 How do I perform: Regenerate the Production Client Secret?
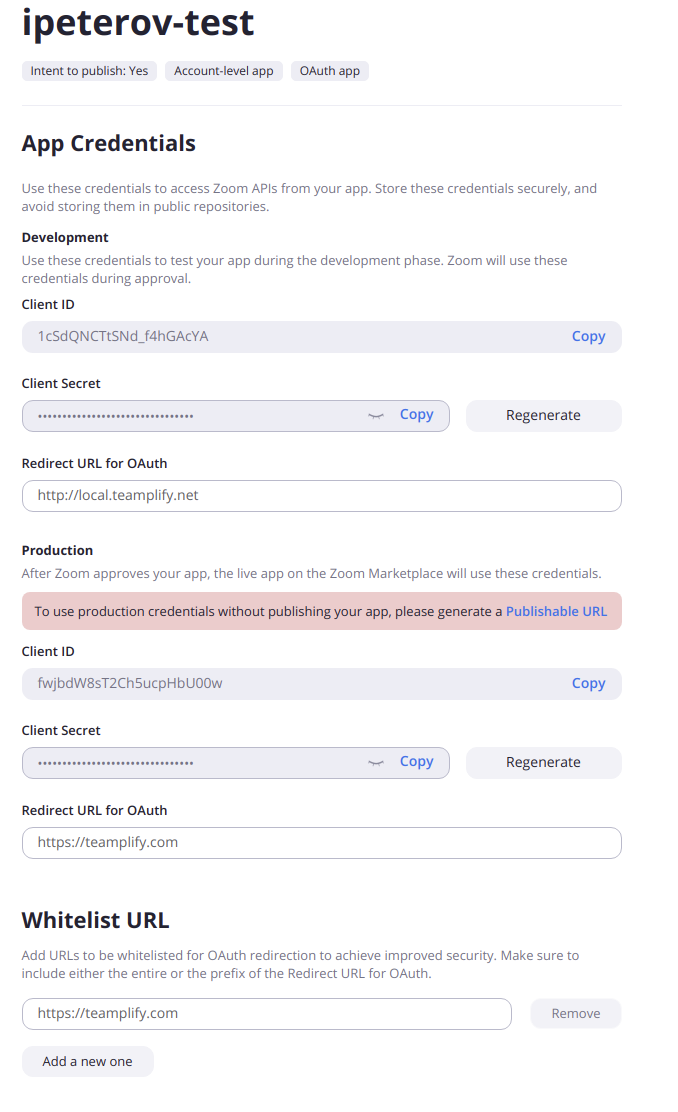click(x=543, y=762)
